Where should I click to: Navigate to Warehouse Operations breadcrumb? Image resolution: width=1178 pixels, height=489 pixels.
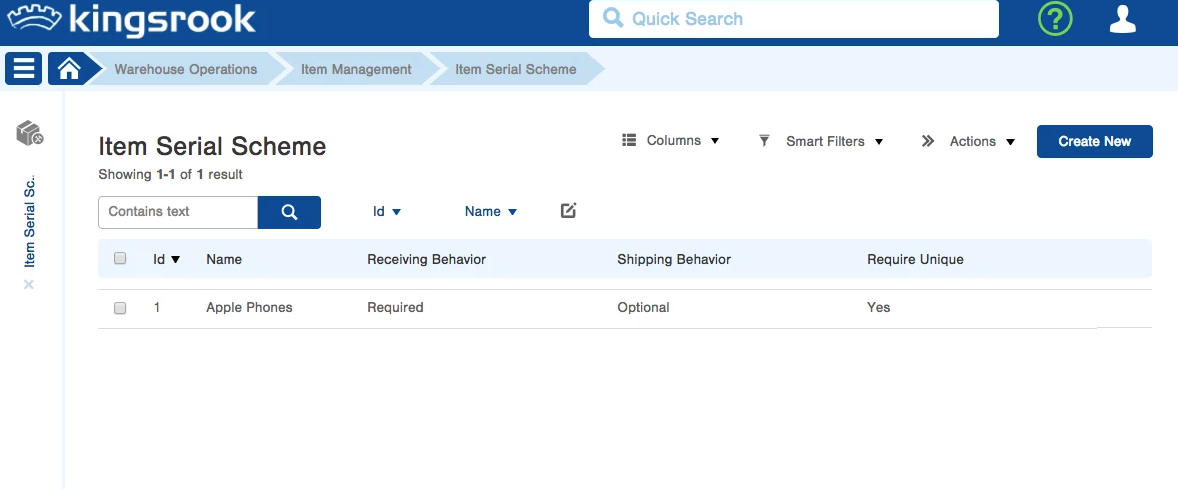(185, 69)
